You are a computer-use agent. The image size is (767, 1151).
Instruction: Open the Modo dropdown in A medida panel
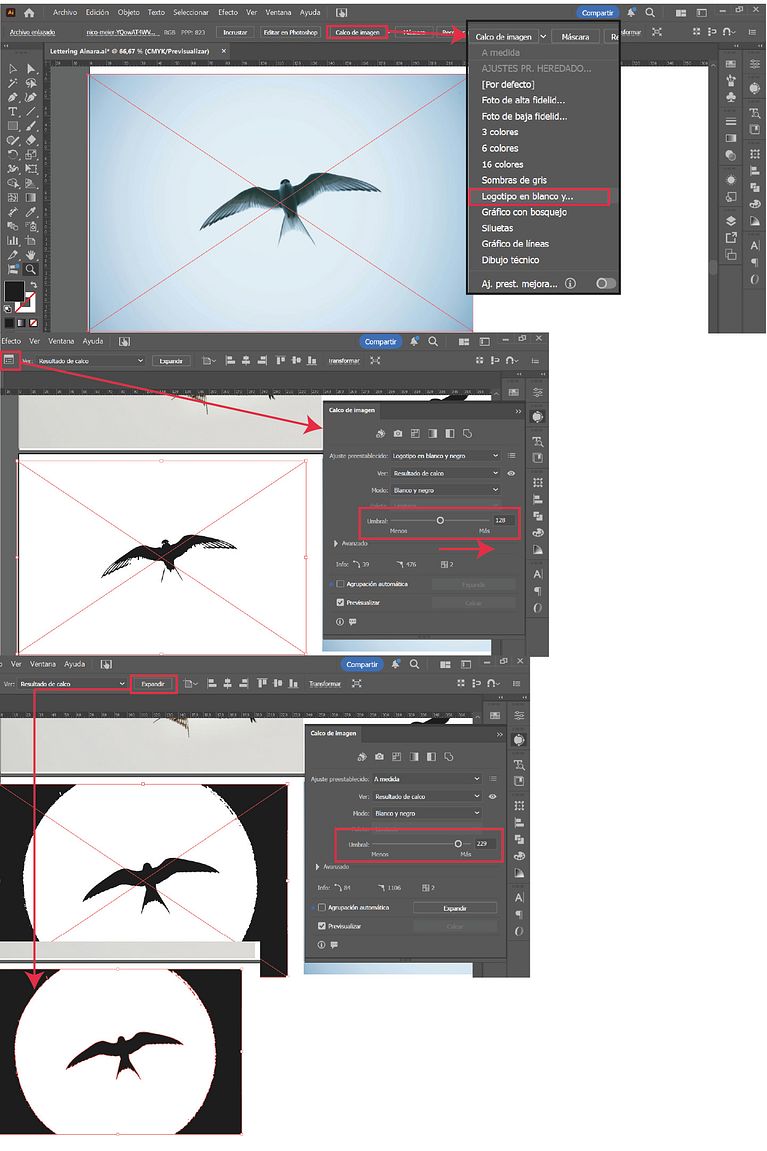(427, 813)
